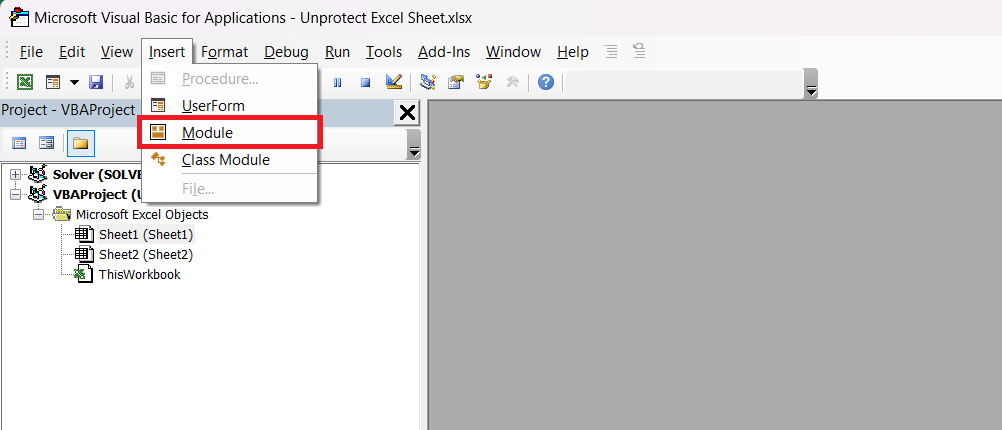Open the Run menu
The width and height of the screenshot is (1002, 430).
pyautogui.click(x=337, y=52)
